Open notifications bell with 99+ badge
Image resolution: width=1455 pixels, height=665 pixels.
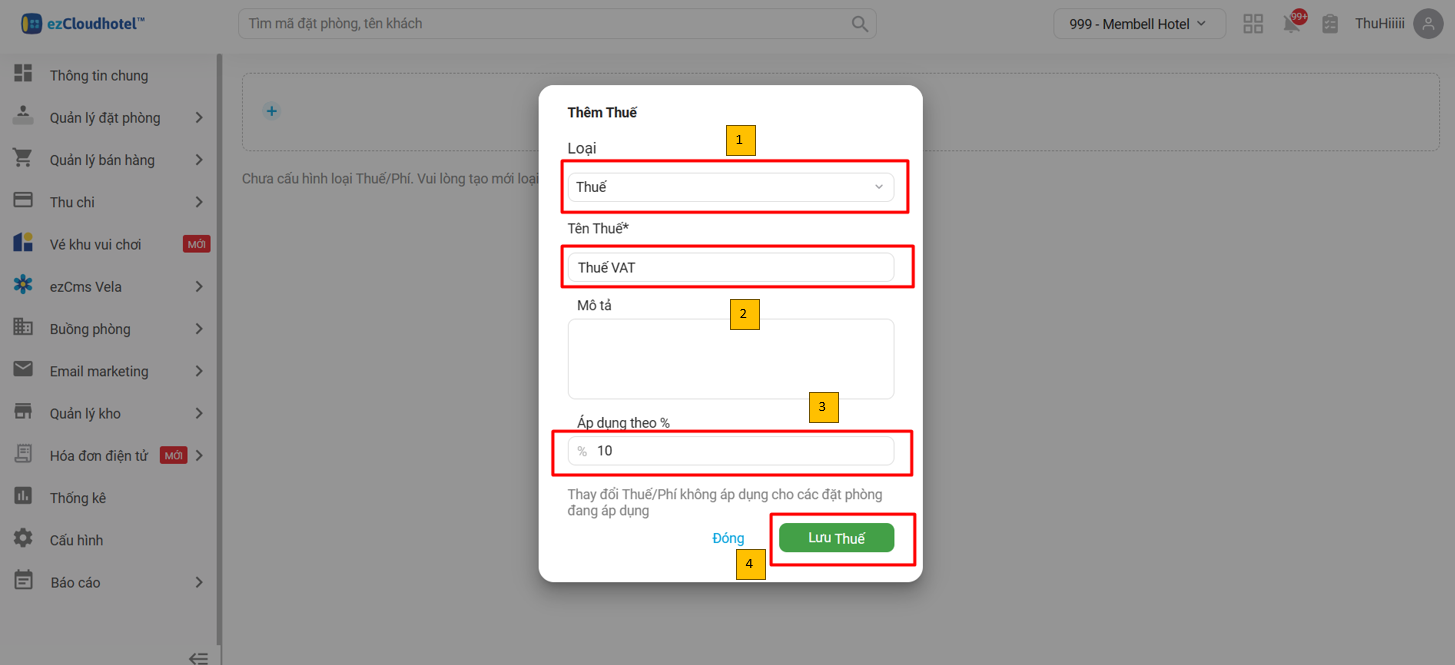[x=1292, y=24]
